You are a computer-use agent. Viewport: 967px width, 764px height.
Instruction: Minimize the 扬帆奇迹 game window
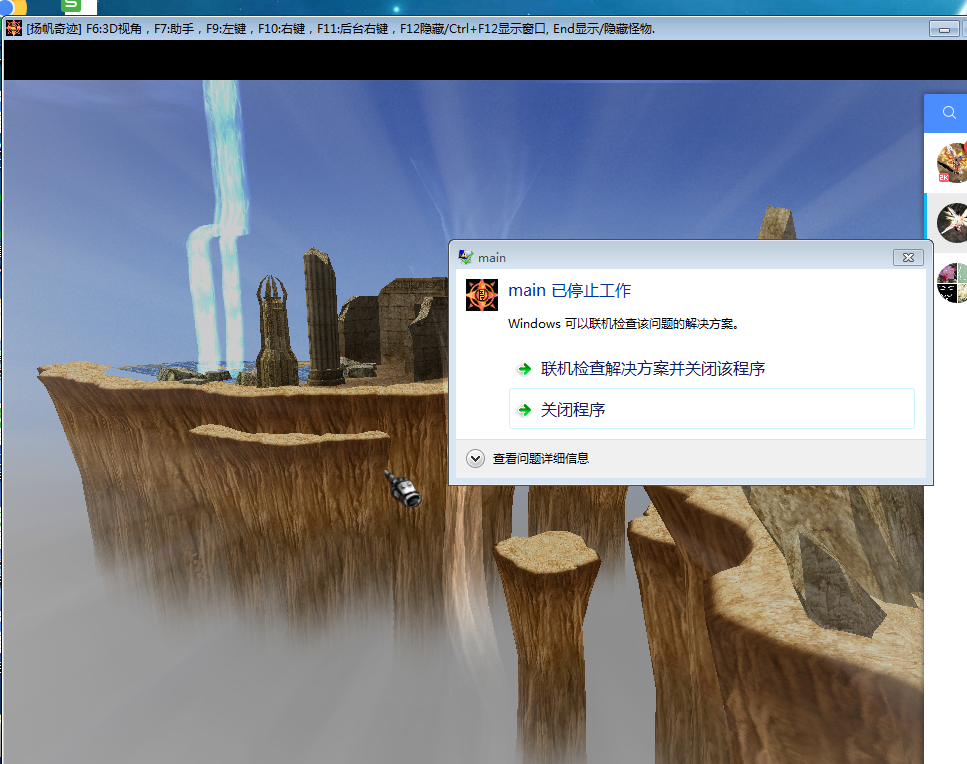tap(944, 29)
